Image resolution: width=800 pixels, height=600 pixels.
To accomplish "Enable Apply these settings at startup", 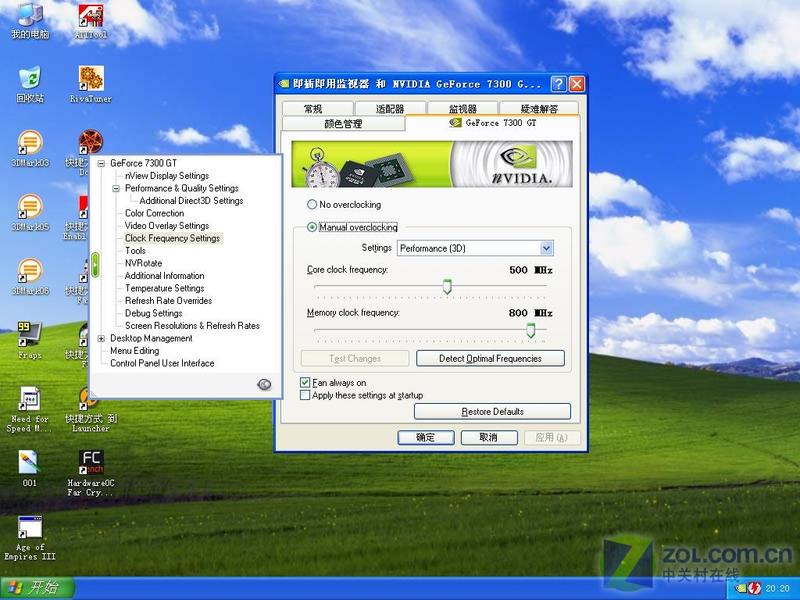I will click(x=305, y=395).
